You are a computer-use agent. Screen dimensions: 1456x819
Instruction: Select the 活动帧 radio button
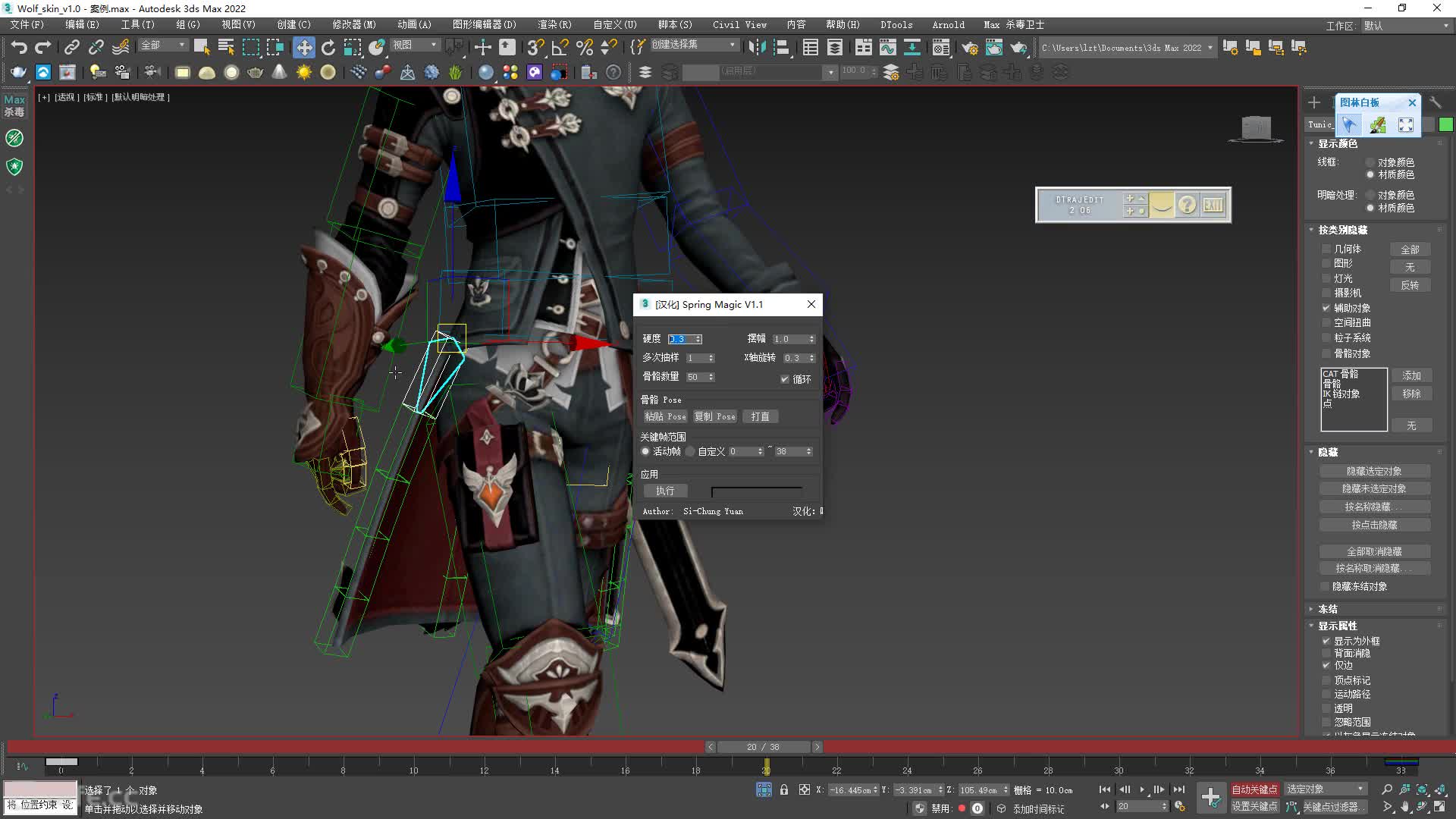[646, 451]
